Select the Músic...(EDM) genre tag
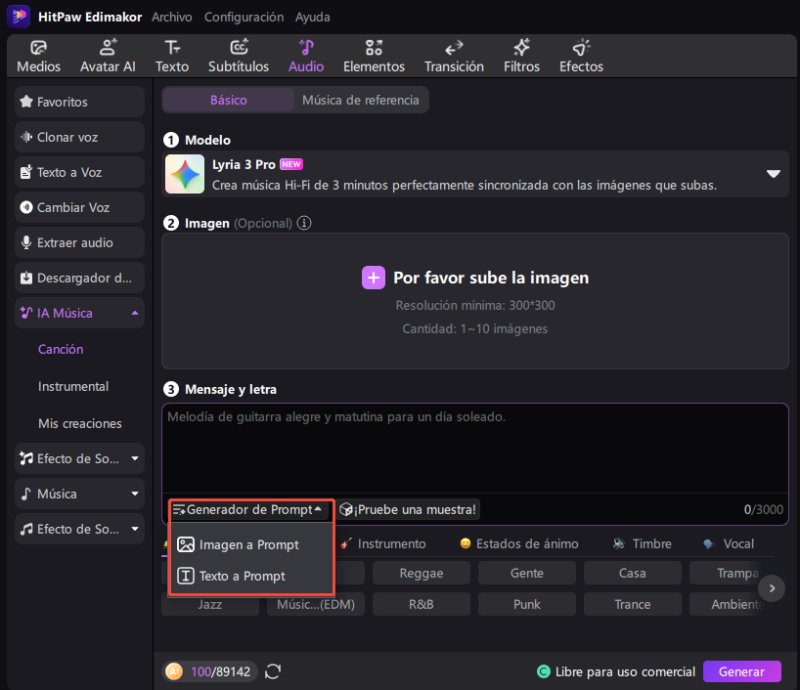Viewport: 800px width, 690px height. [x=315, y=605]
